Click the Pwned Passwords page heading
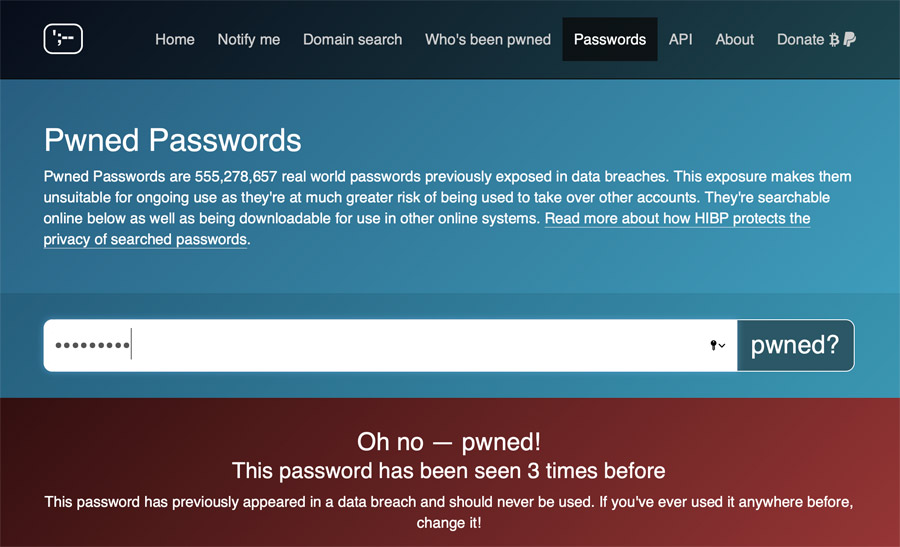Viewport: 900px width, 547px height. 172,140
